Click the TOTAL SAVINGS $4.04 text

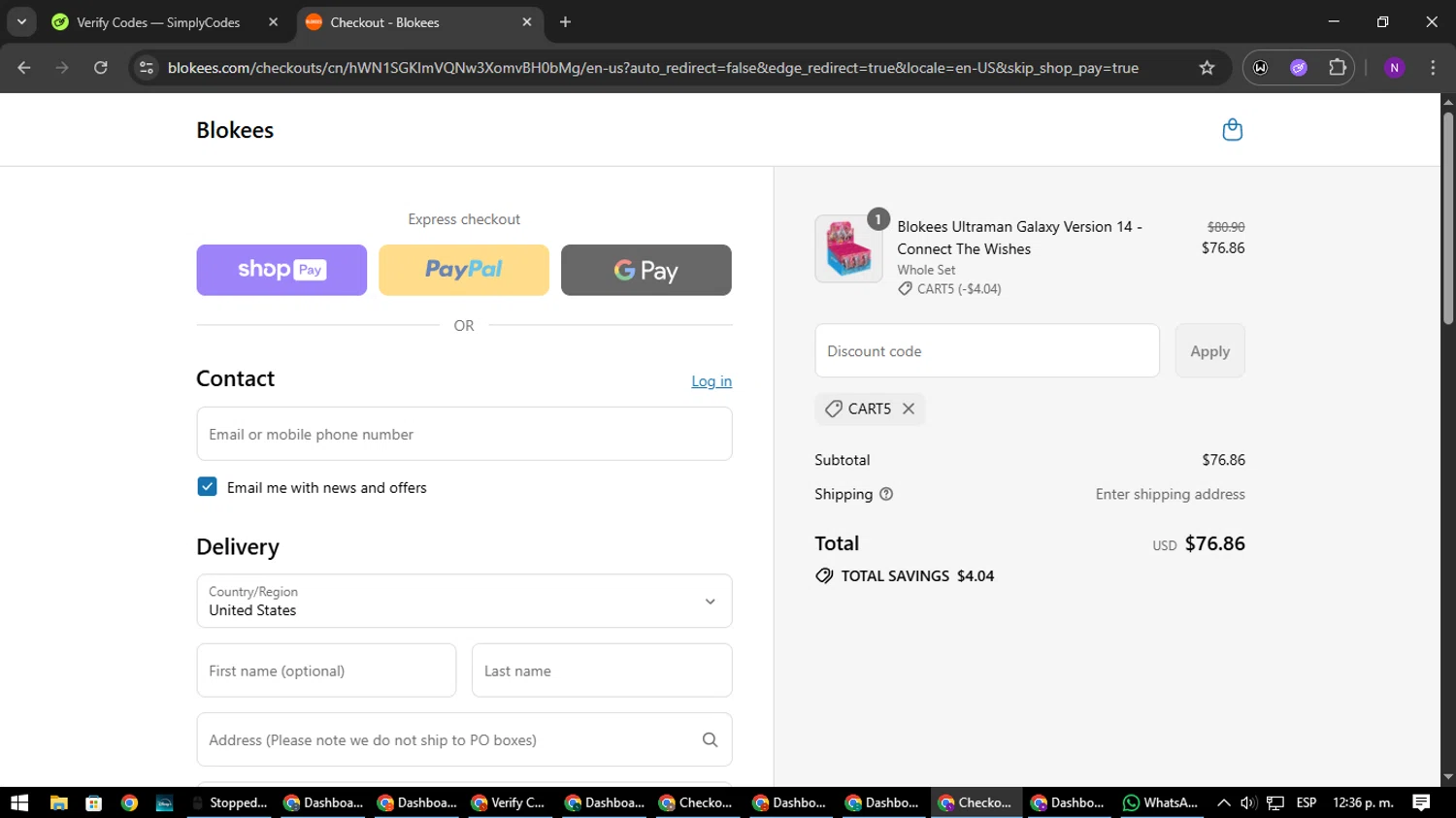pyautogui.click(x=917, y=575)
